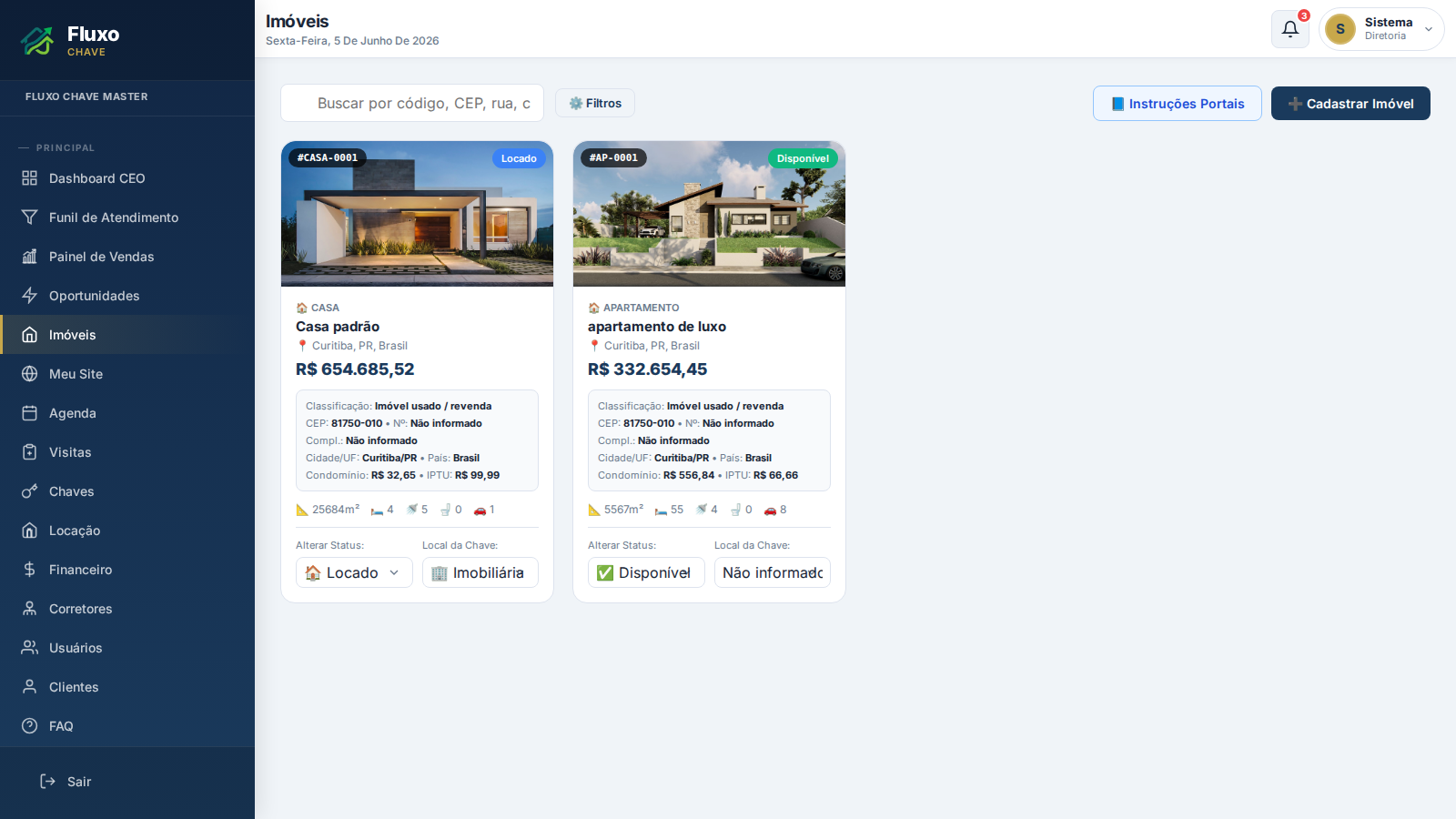The width and height of the screenshot is (1456, 819).
Task: Click the Filtros gear icon
Action: point(575,104)
